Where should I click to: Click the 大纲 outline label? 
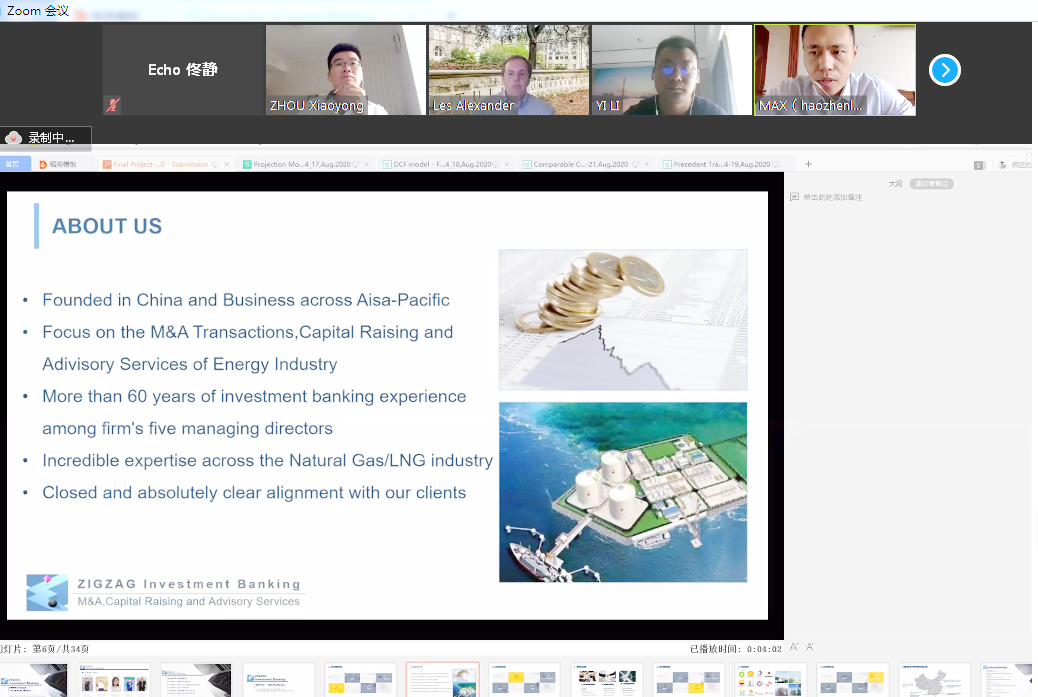(x=895, y=184)
